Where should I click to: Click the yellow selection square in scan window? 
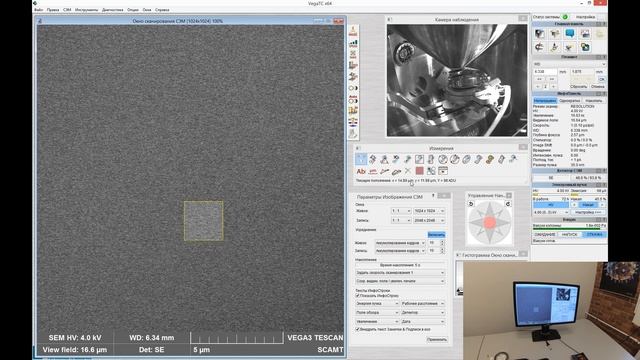204,221
